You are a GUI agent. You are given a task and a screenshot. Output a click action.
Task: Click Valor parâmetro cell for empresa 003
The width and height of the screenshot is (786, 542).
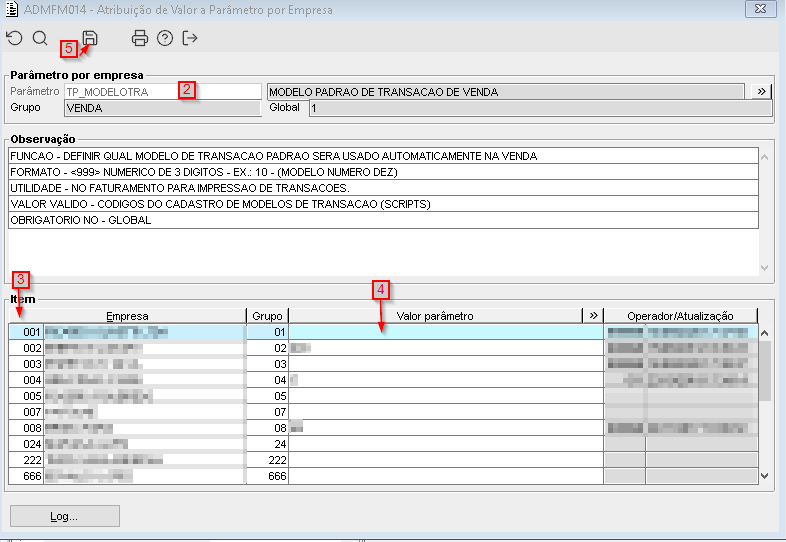(x=446, y=364)
